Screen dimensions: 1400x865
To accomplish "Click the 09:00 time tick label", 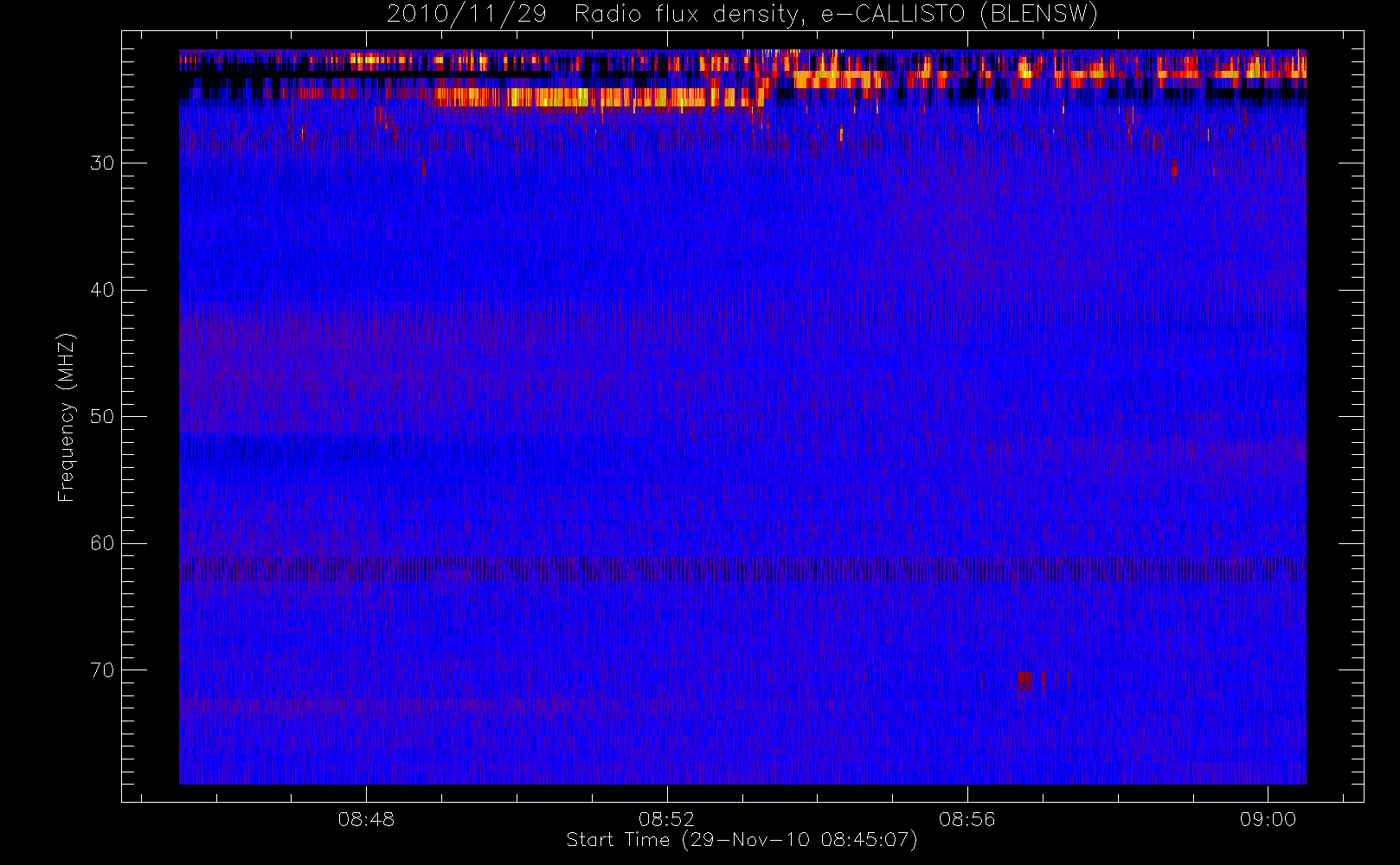I will click(1268, 819).
